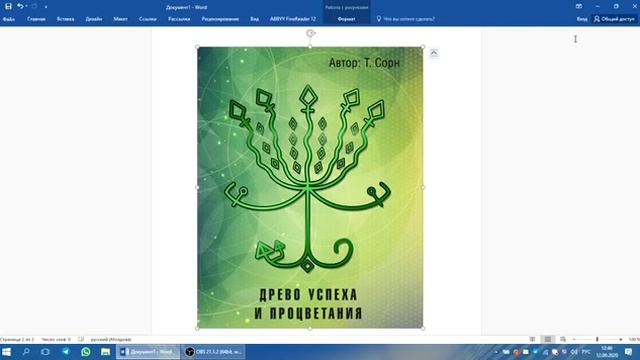Open ribbon display options icon
Viewport: 640px width, 360px height.
579,7
